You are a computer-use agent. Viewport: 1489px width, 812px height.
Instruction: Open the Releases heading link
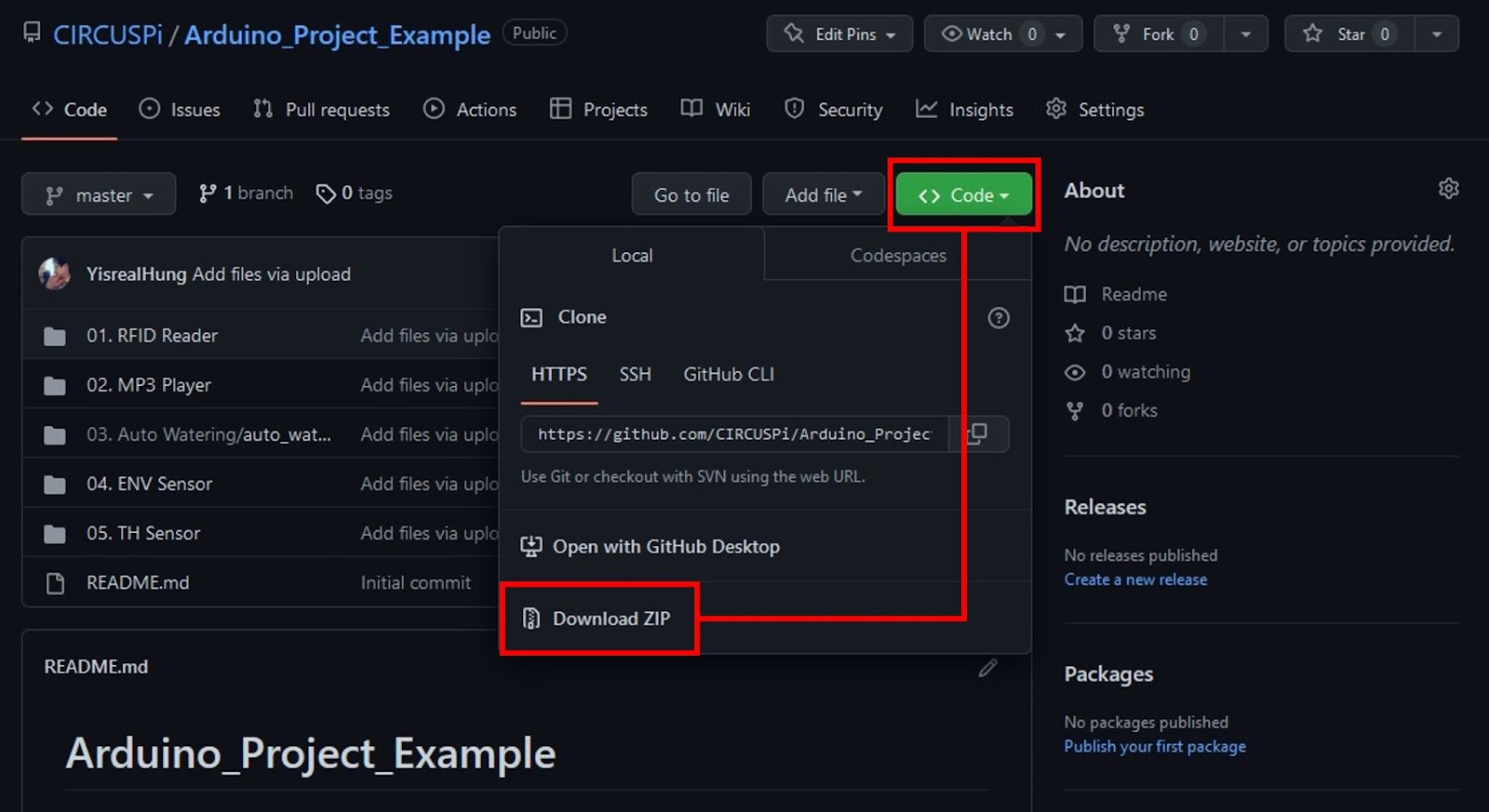tap(1105, 507)
